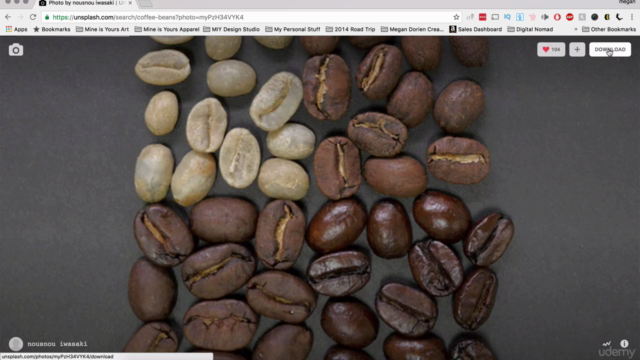640x360 pixels.
Task: Open Mine is Yours Art bookmark folder
Action: pos(102,29)
